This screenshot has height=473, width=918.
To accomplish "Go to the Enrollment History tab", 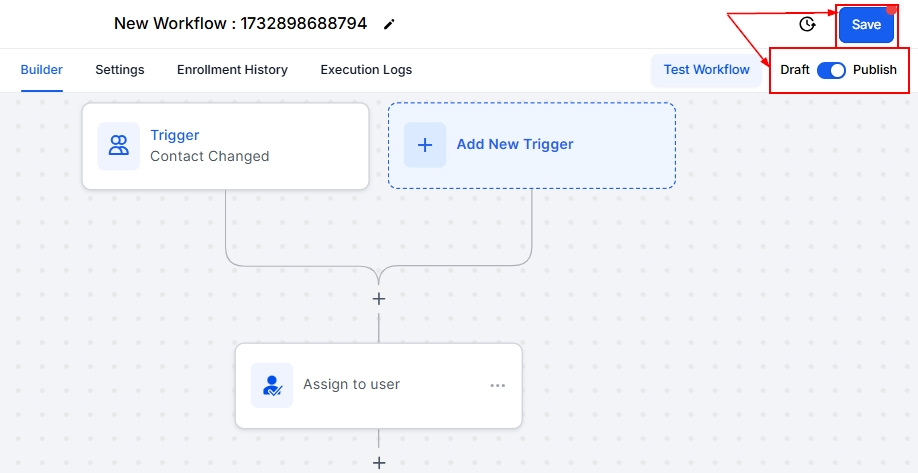I will click(232, 70).
